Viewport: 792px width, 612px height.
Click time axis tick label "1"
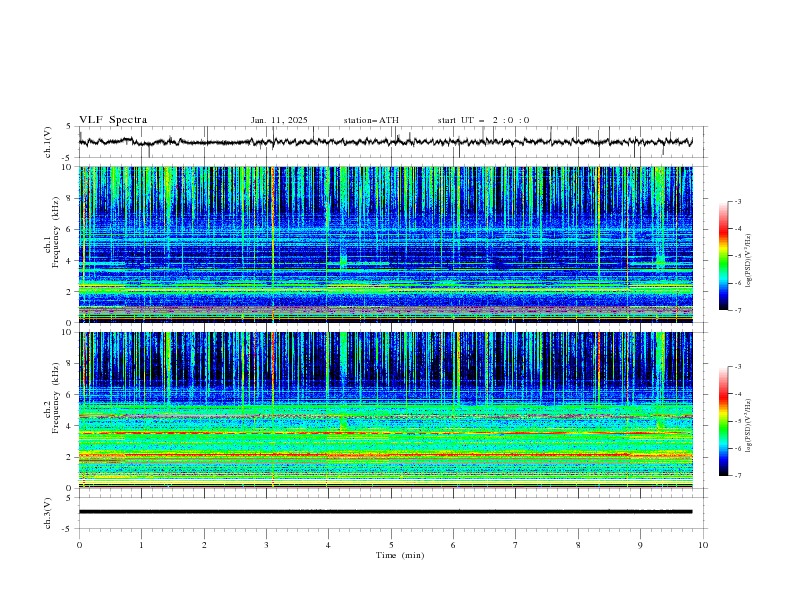click(x=141, y=545)
